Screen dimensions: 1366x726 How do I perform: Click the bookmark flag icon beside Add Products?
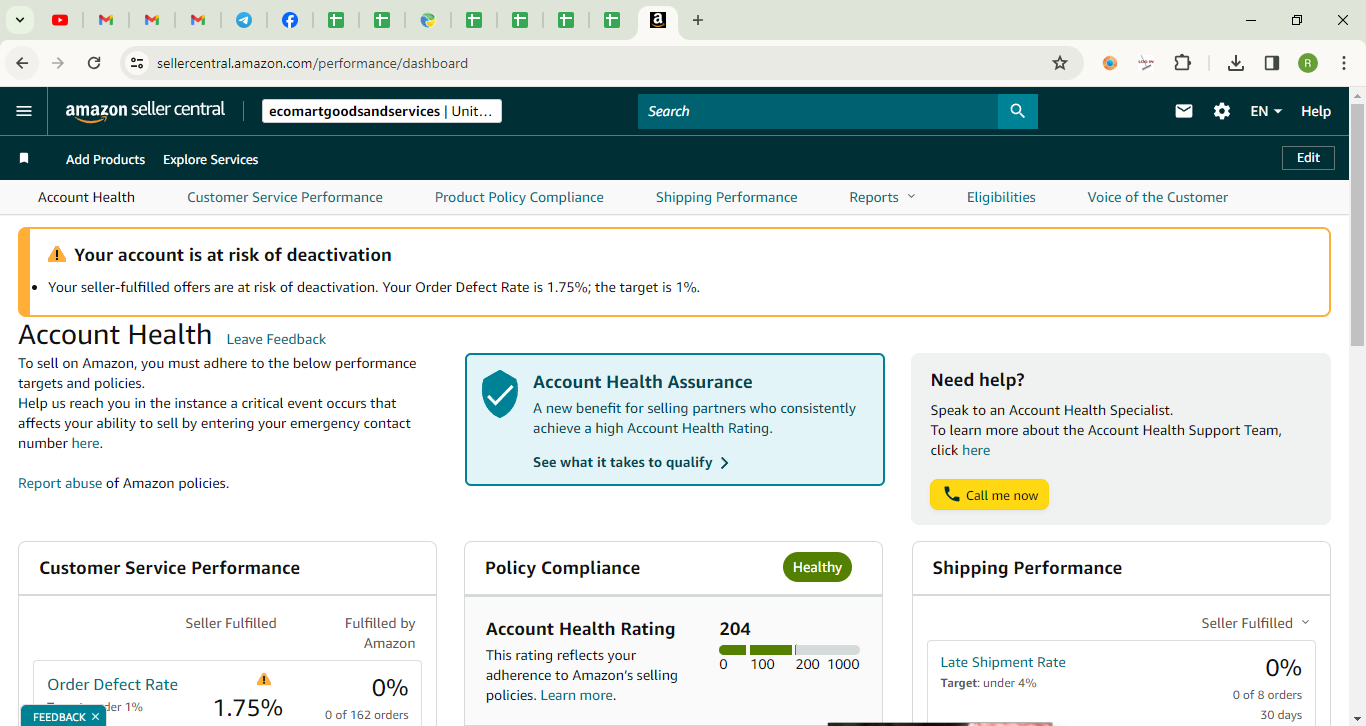click(24, 159)
